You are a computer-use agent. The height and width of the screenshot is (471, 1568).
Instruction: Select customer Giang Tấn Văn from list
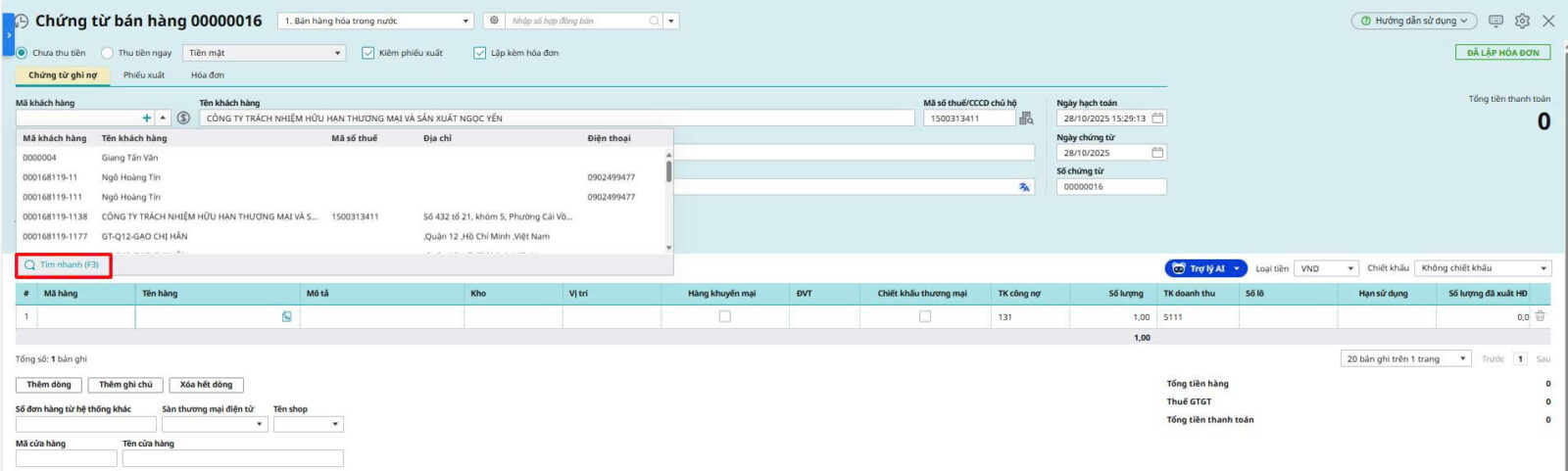129,158
